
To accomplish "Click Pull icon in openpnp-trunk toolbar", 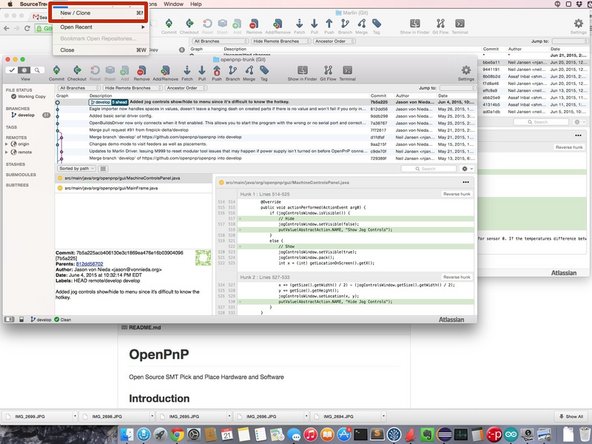I will pyautogui.click(x=202, y=72).
